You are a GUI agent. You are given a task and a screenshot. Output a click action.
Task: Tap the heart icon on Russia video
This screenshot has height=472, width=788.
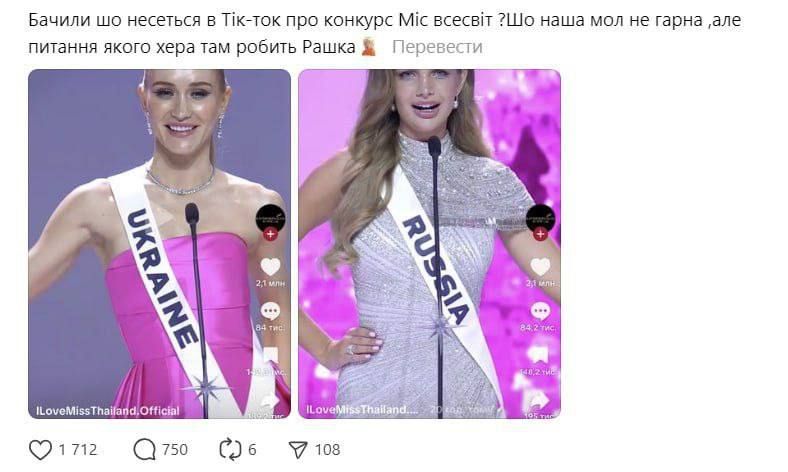coord(541,267)
